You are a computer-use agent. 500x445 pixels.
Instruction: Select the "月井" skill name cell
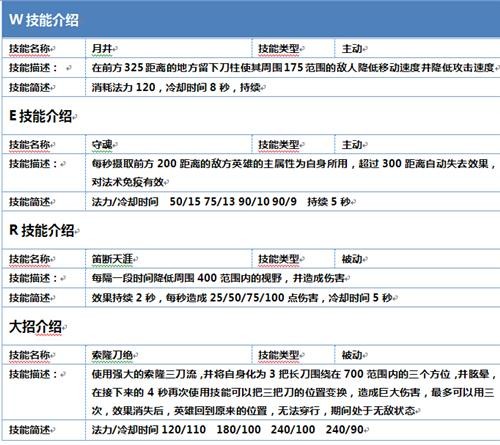168,49
